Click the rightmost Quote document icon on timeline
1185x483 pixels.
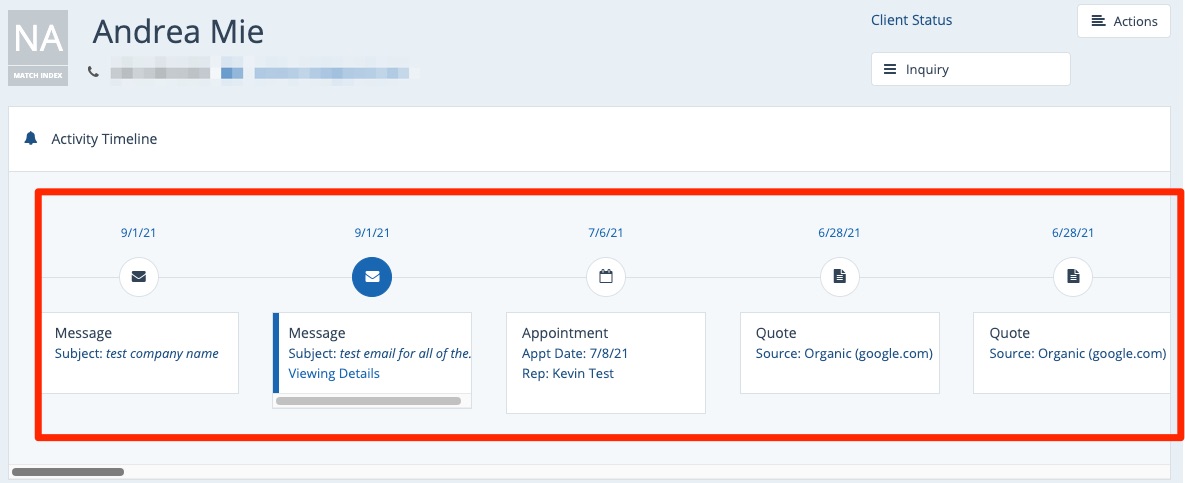(1073, 277)
